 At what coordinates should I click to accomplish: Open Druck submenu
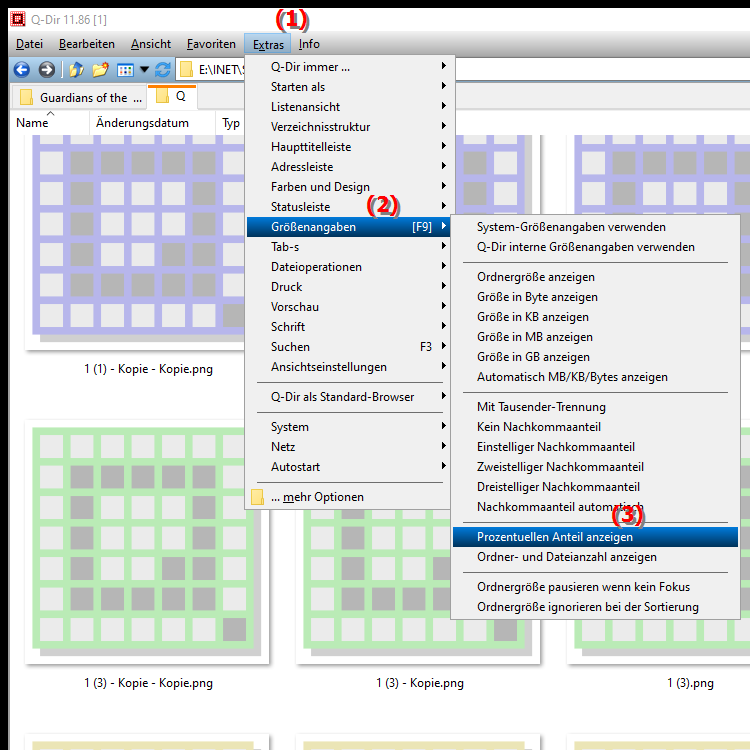click(348, 287)
